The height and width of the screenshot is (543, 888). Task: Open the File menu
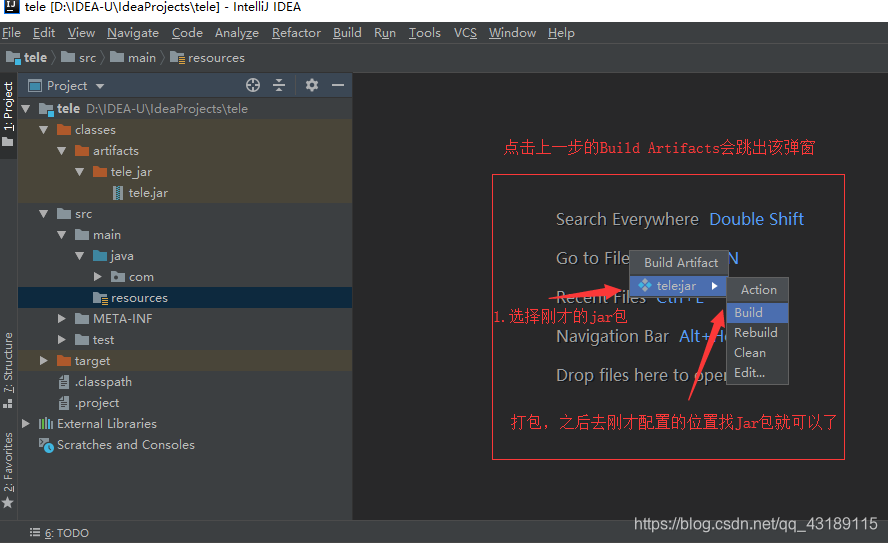point(11,33)
